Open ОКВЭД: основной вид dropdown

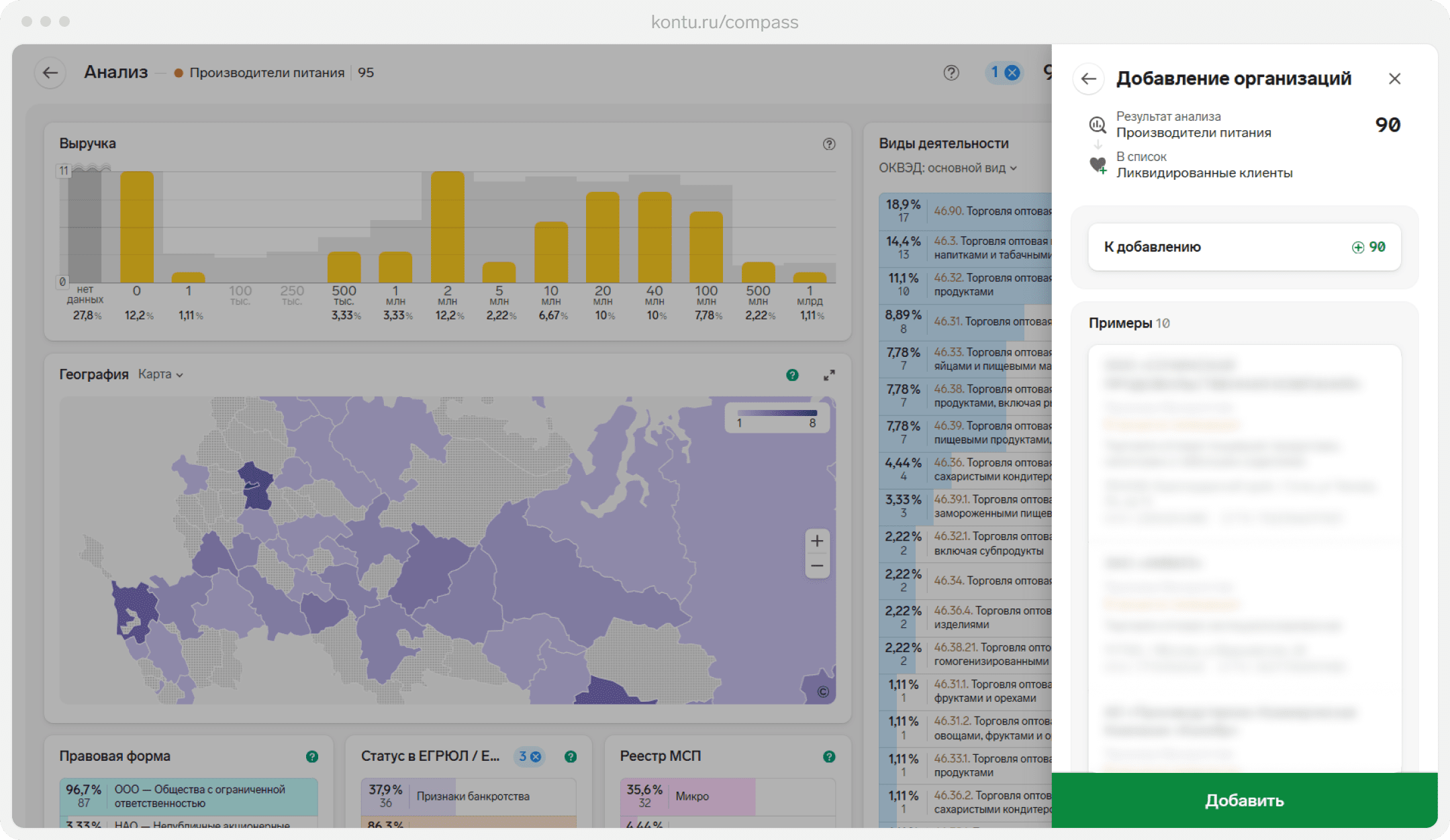[948, 168]
